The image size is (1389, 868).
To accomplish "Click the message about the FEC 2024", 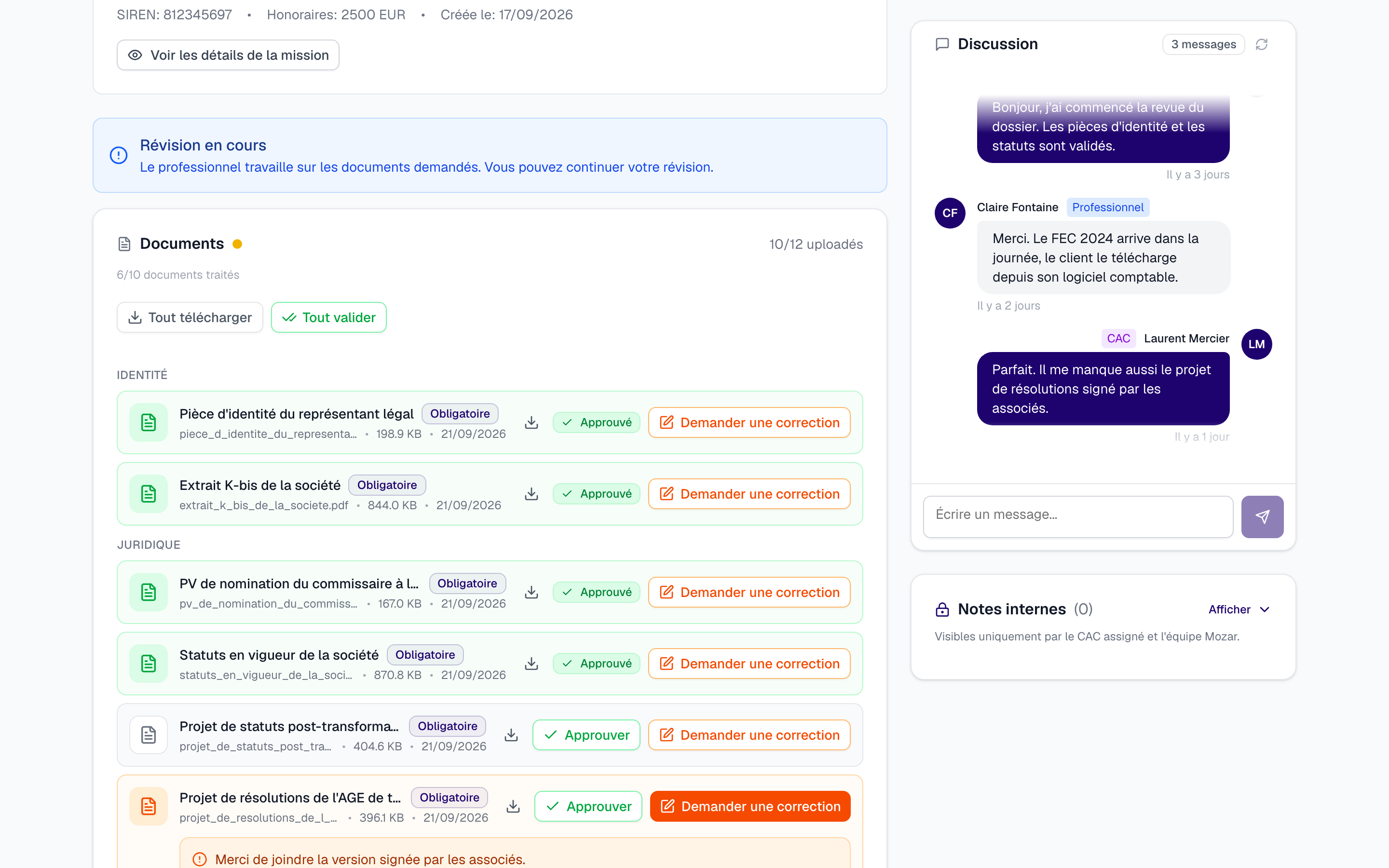I will click(1103, 258).
